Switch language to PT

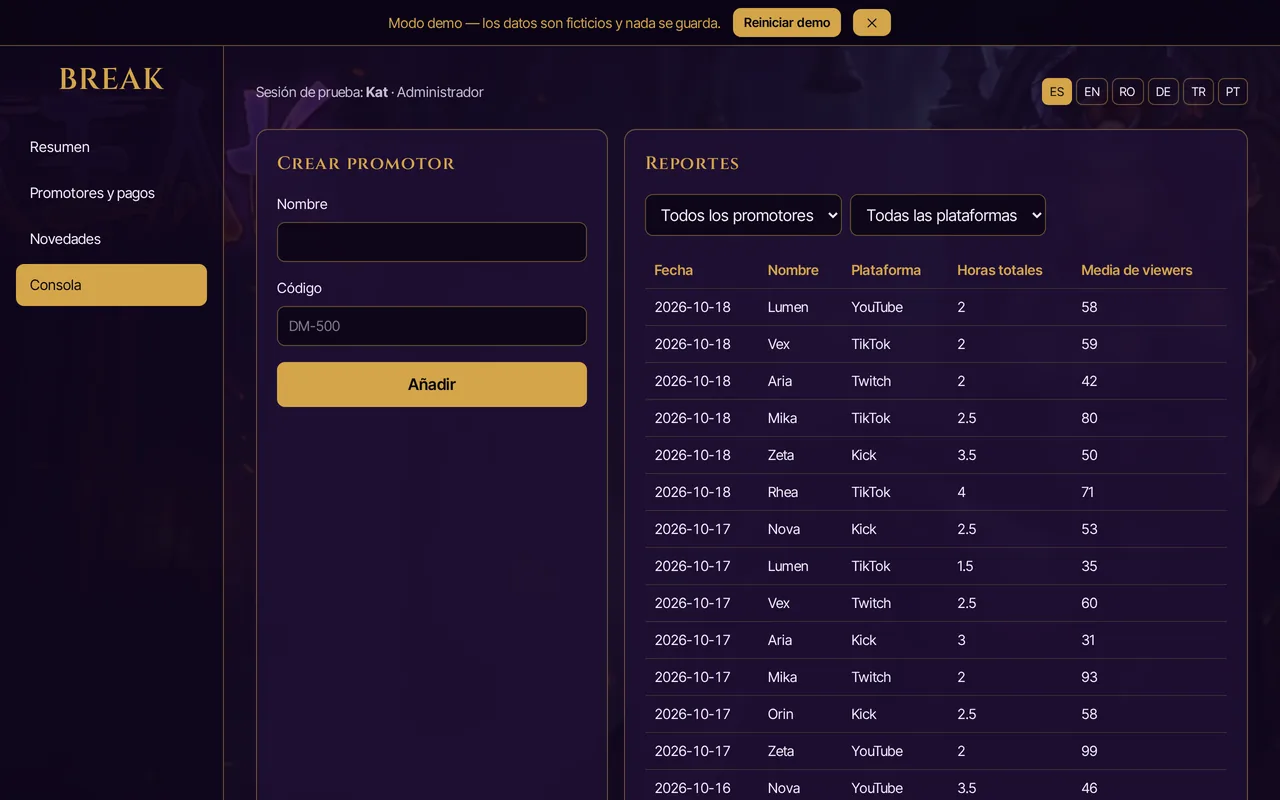1233,92
